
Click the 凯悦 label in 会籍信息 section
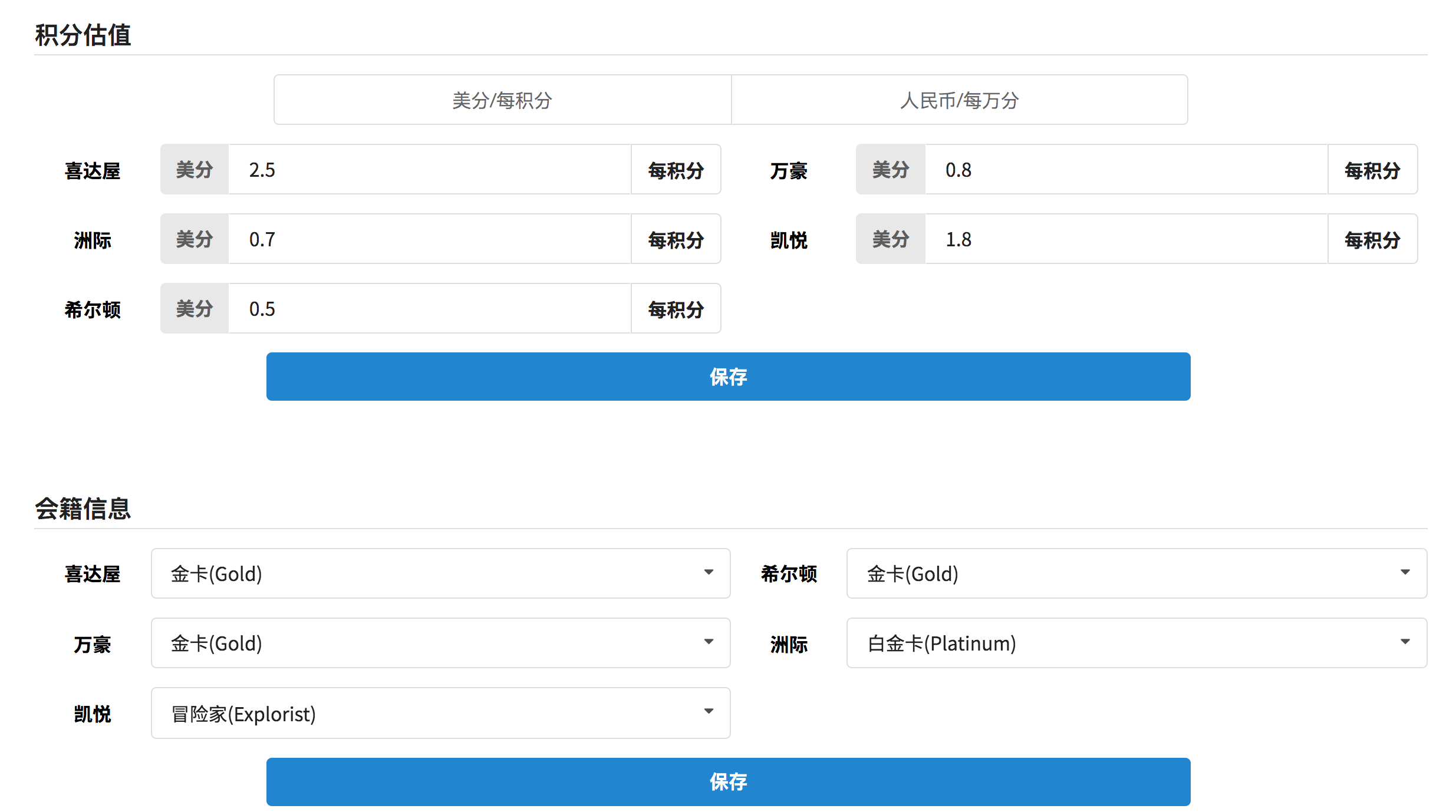click(93, 714)
